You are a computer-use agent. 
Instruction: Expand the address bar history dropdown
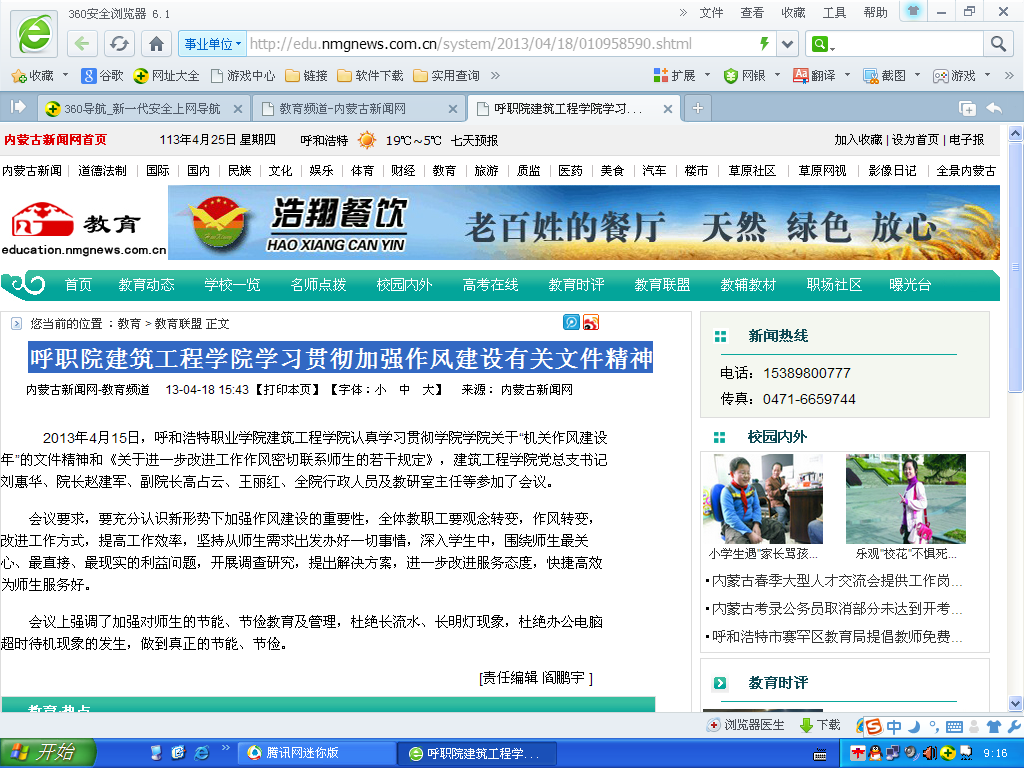[787, 44]
